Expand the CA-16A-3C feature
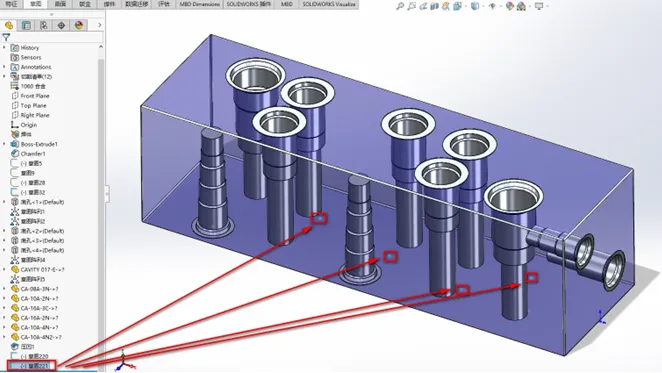 pos(5,308)
